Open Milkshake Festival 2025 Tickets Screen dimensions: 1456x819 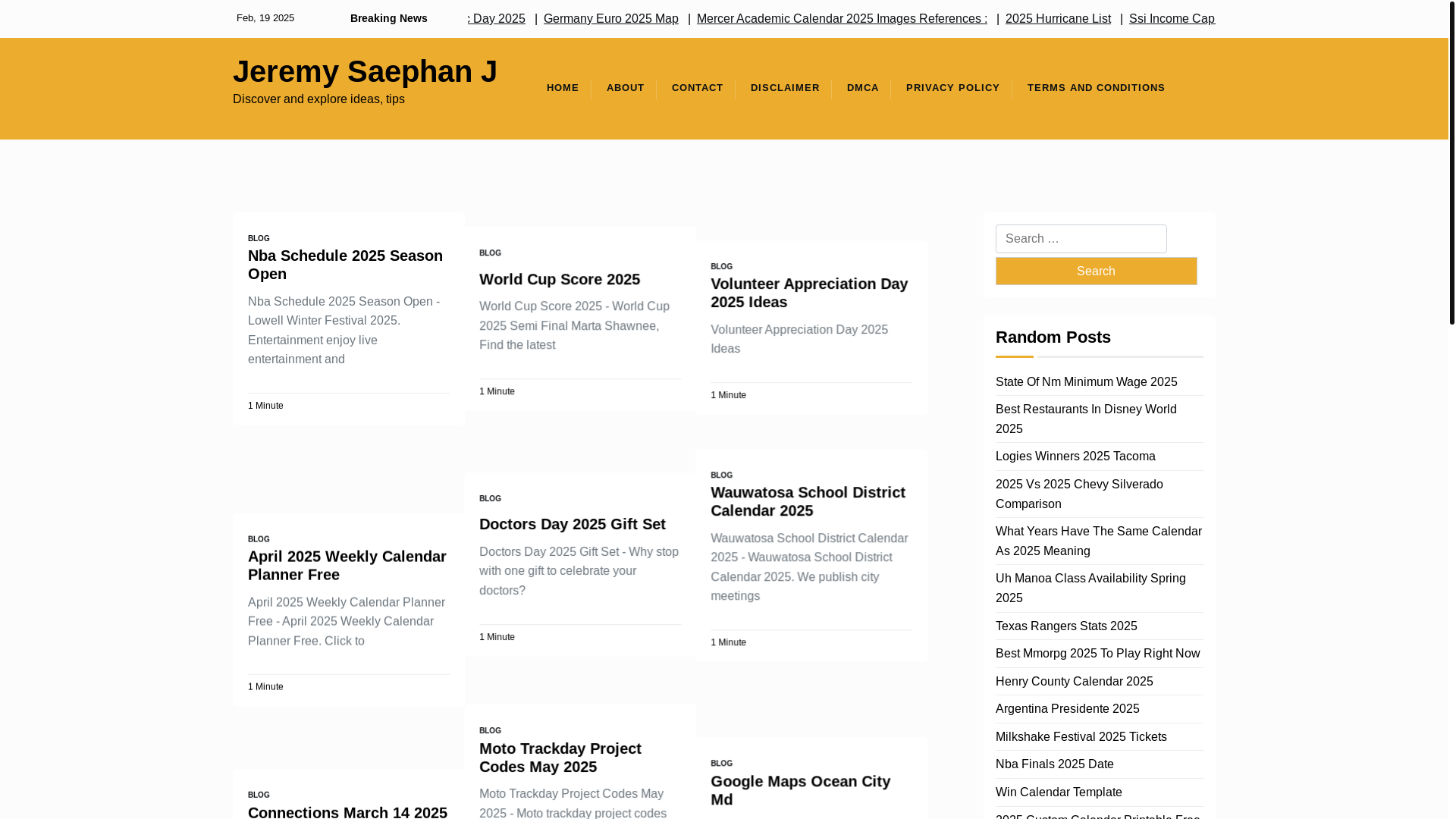click(1081, 737)
